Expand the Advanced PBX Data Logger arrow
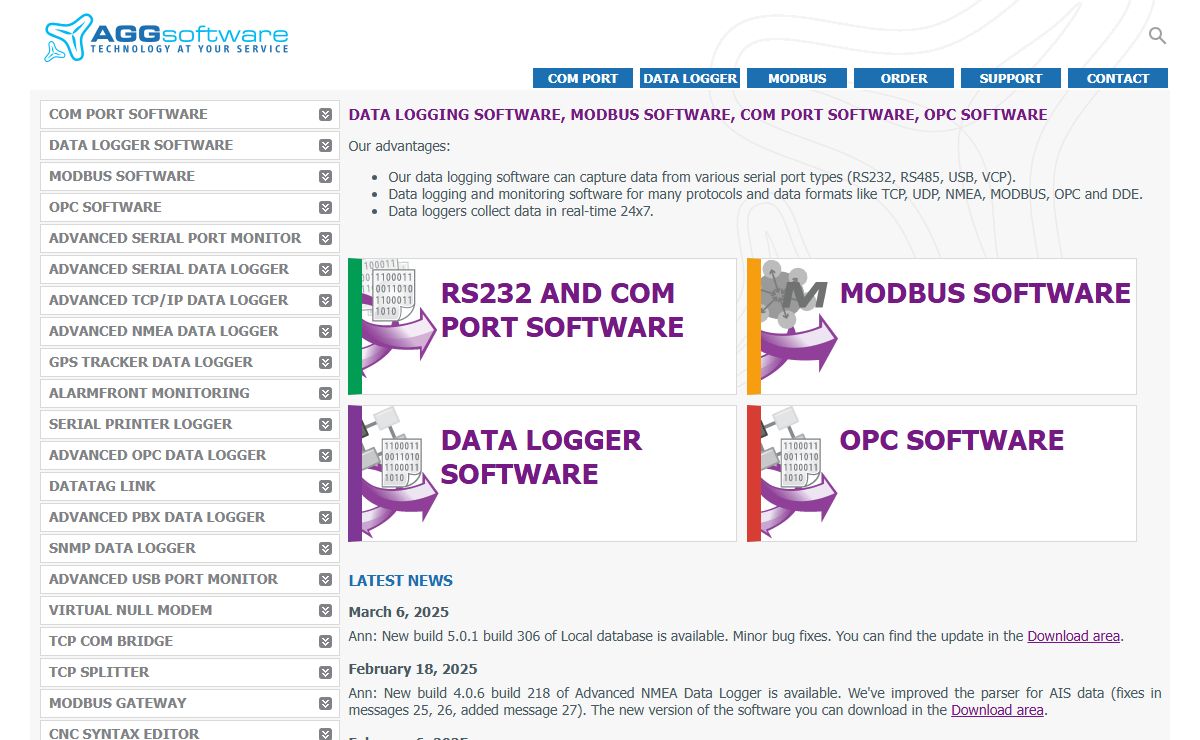1200x740 pixels. [325, 518]
